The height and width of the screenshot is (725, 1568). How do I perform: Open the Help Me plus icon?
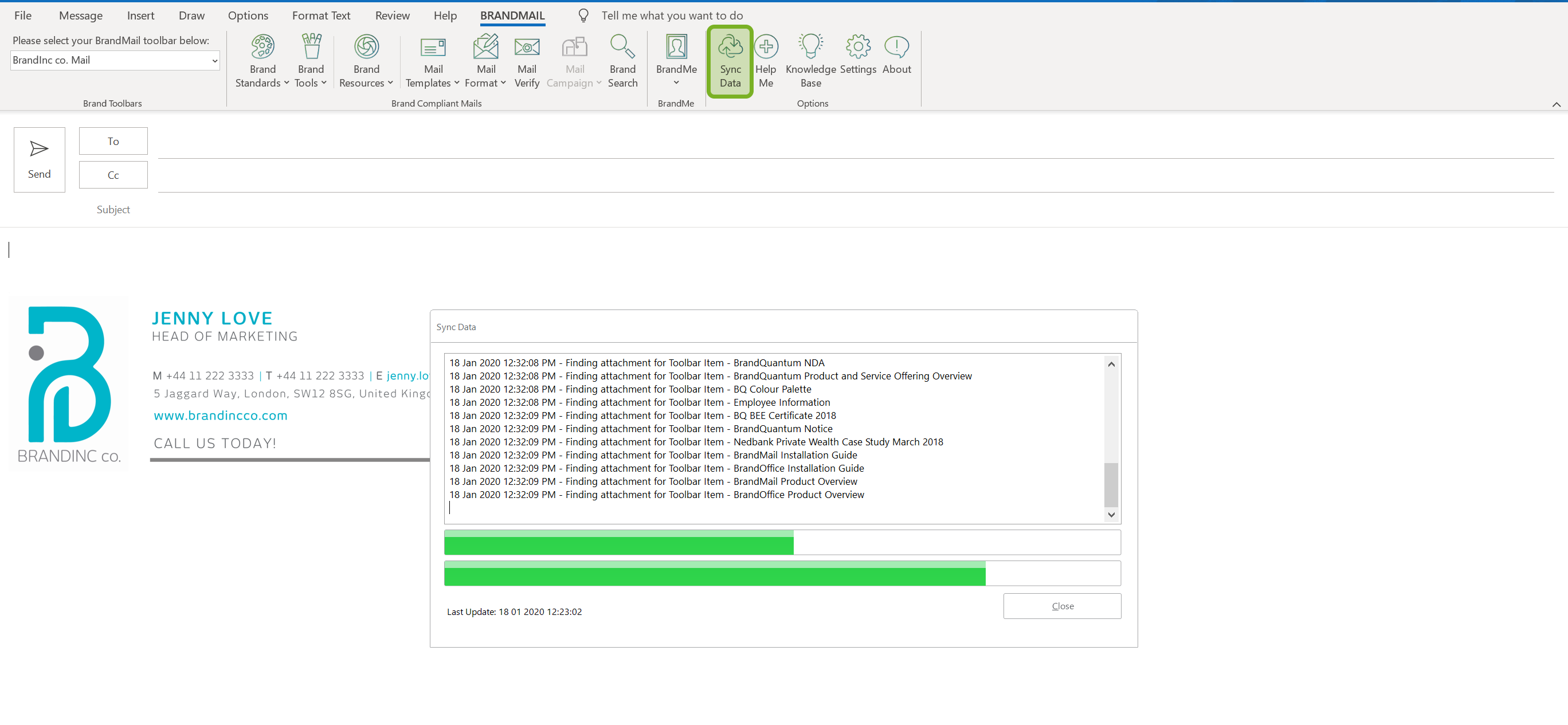[766, 47]
